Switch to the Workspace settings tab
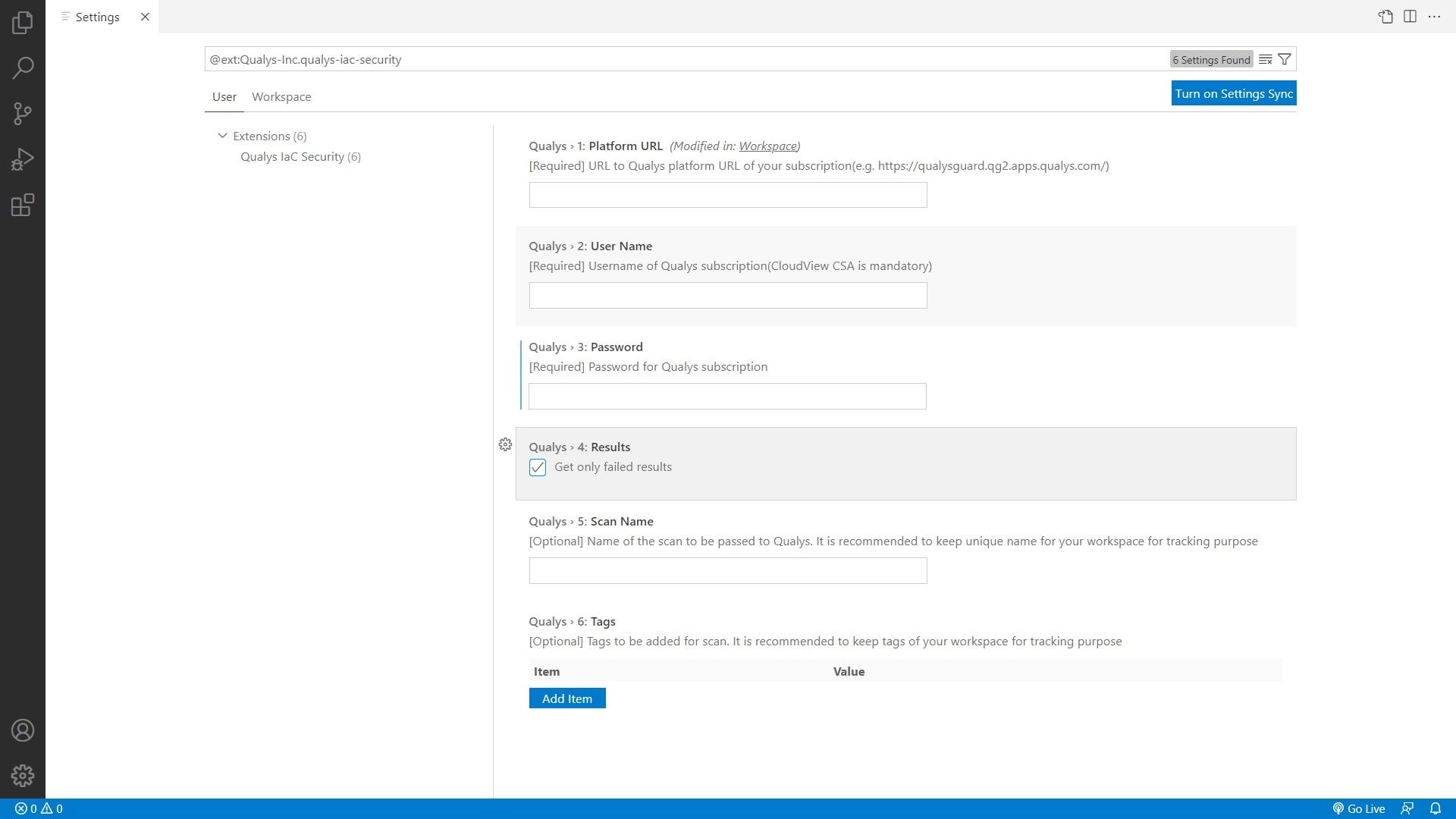Image resolution: width=1456 pixels, height=819 pixels. (281, 96)
